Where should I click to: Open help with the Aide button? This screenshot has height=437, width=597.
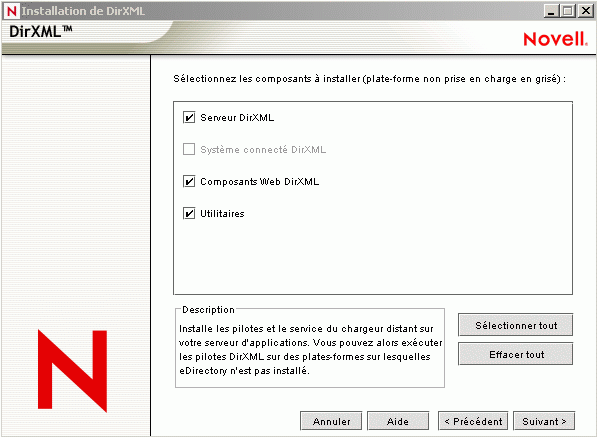pyautogui.click(x=398, y=421)
